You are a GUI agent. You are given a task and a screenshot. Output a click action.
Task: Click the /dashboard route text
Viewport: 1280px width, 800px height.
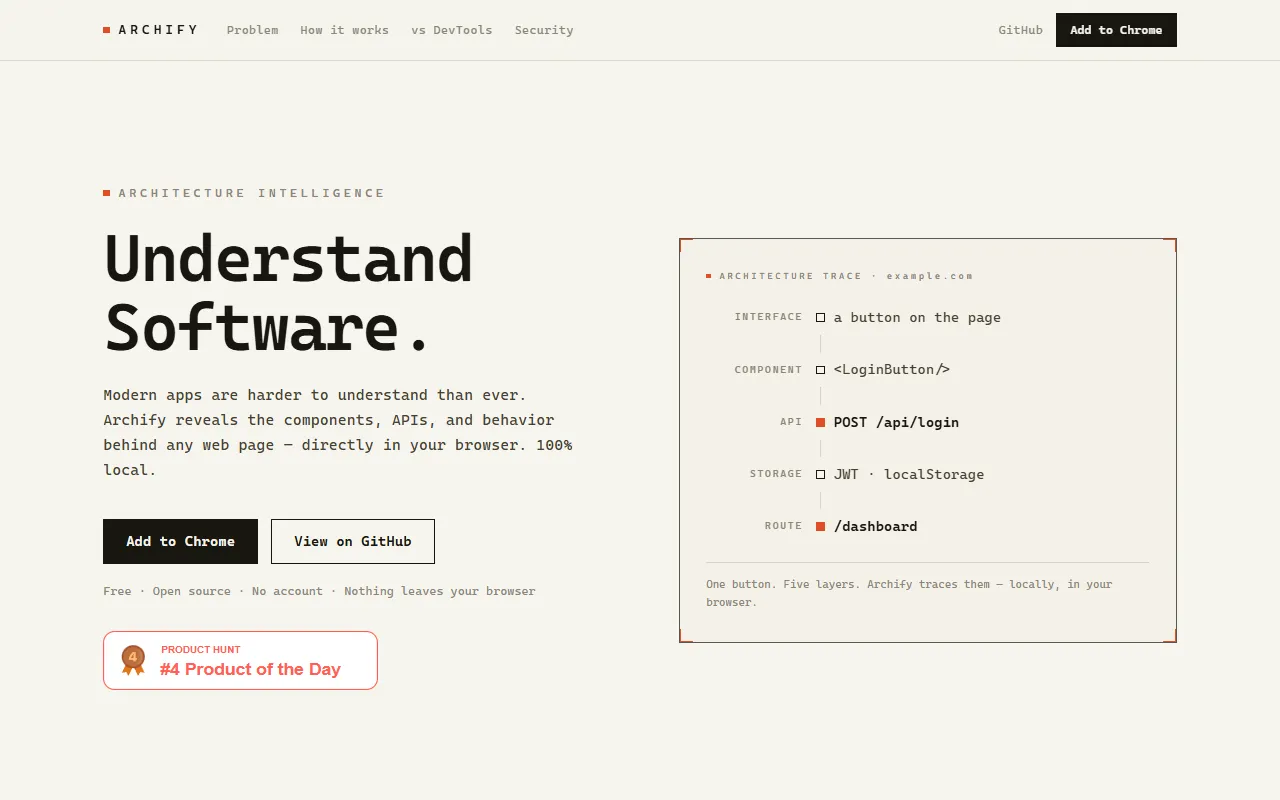pyautogui.click(x=875, y=526)
